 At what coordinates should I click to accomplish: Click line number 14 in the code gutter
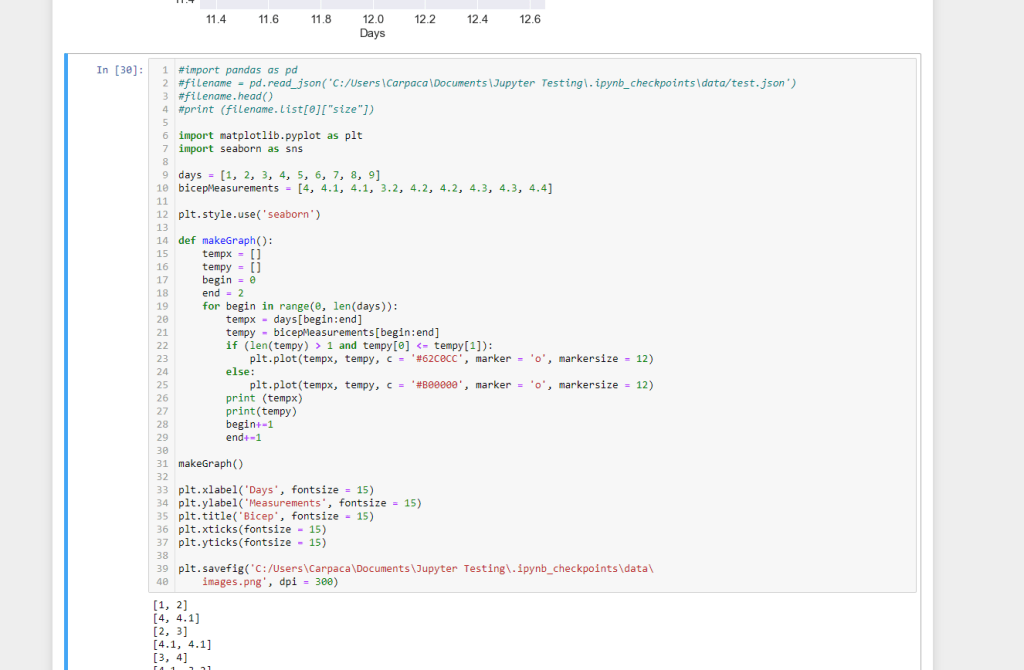pos(162,241)
